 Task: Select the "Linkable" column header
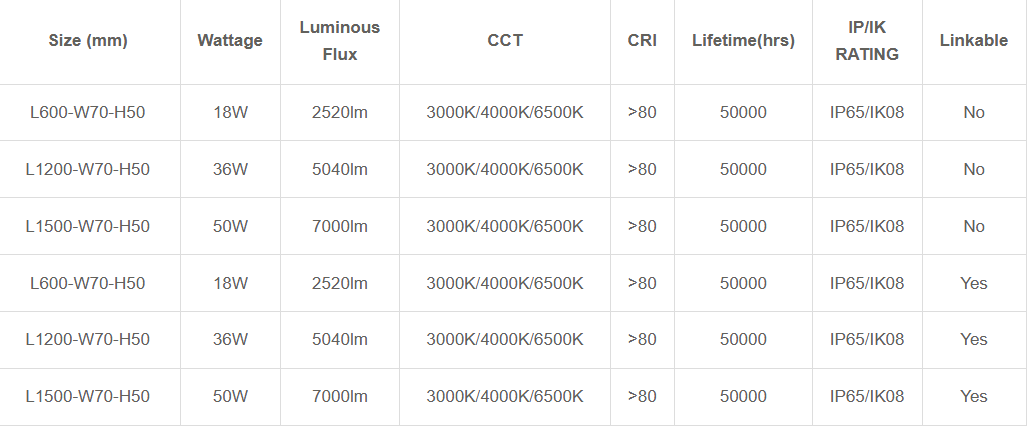[x=974, y=41]
